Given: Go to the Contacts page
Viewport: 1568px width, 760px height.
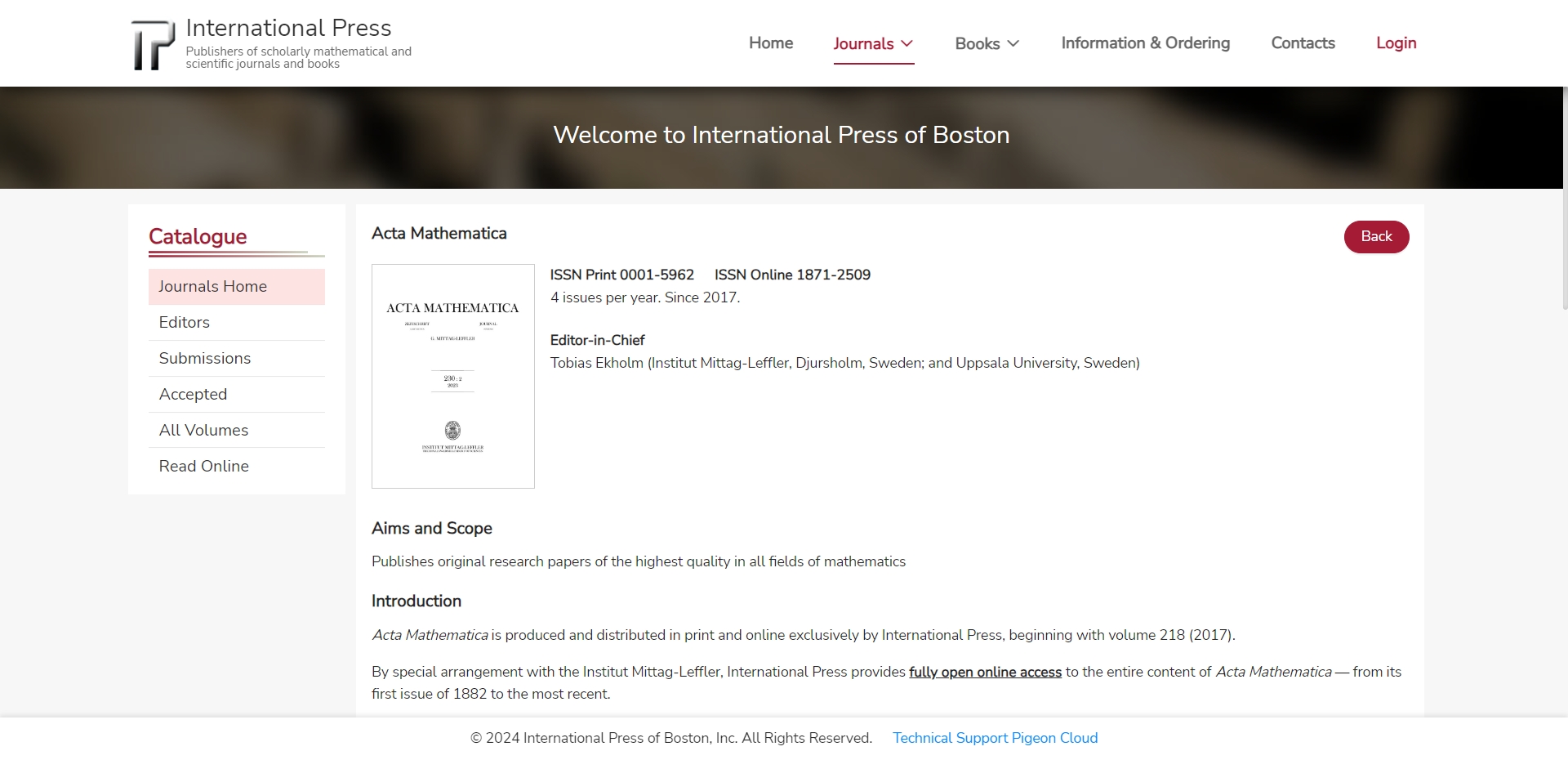Looking at the screenshot, I should [x=1303, y=43].
